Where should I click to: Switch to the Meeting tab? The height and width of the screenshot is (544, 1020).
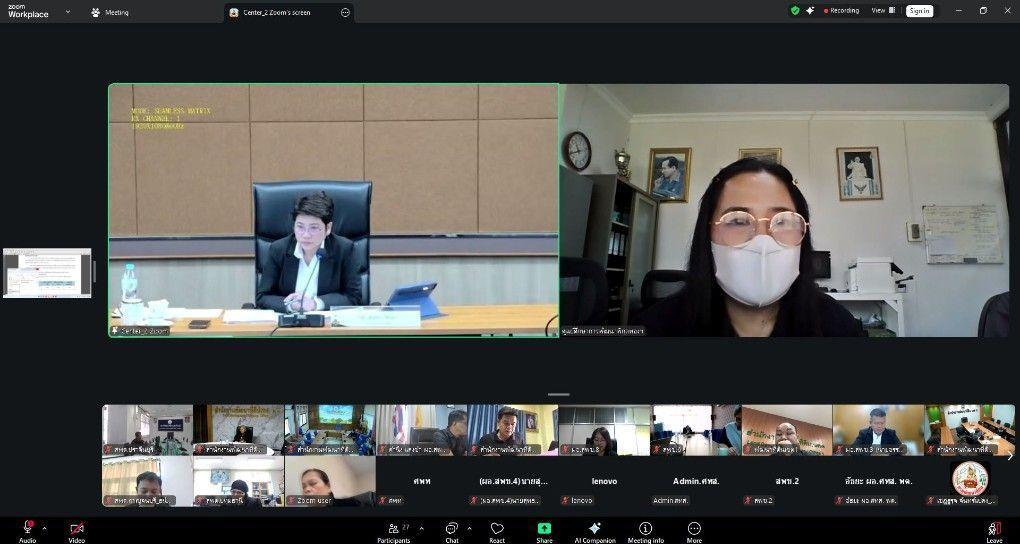click(x=111, y=12)
